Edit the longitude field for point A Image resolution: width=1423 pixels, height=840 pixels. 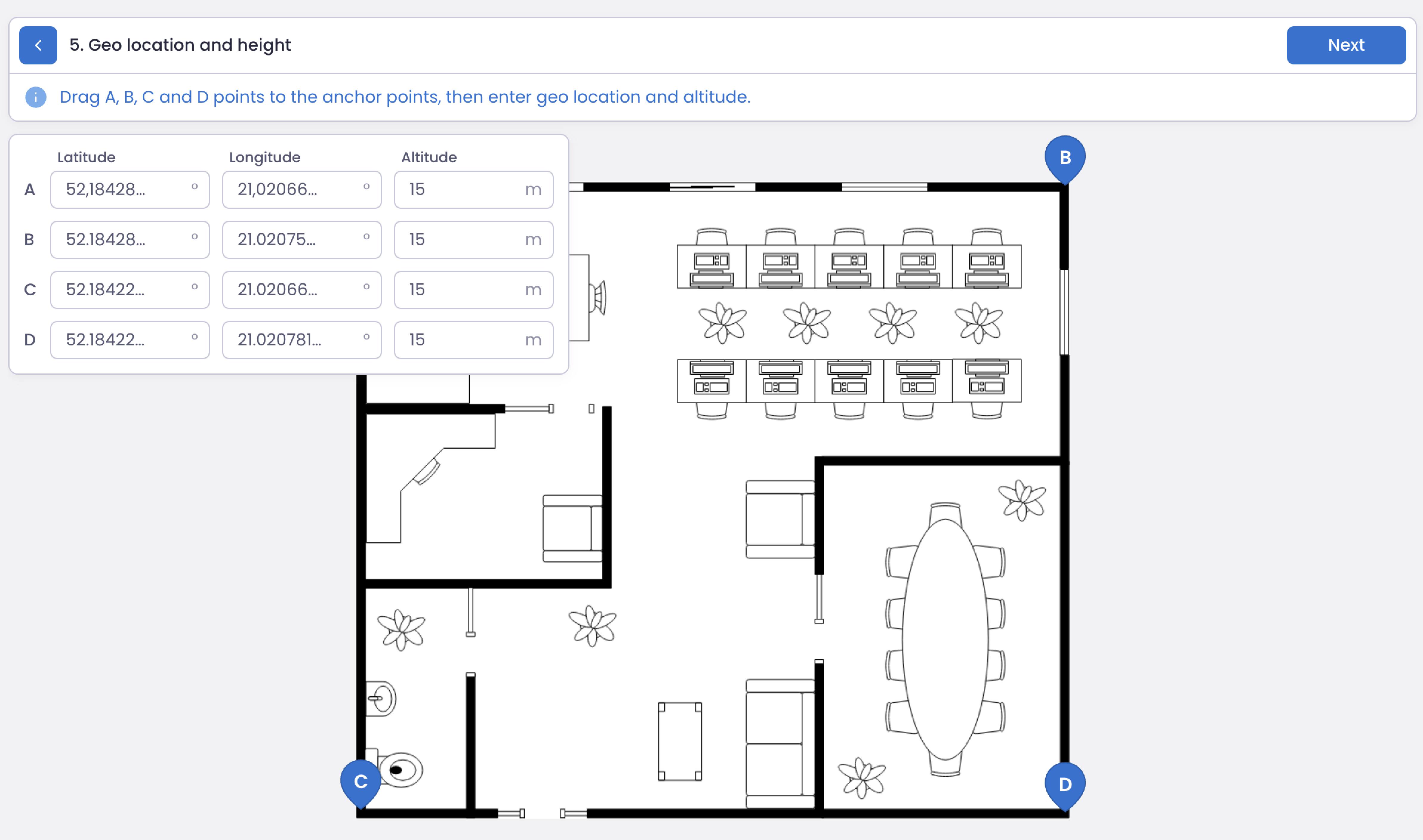[301, 190]
